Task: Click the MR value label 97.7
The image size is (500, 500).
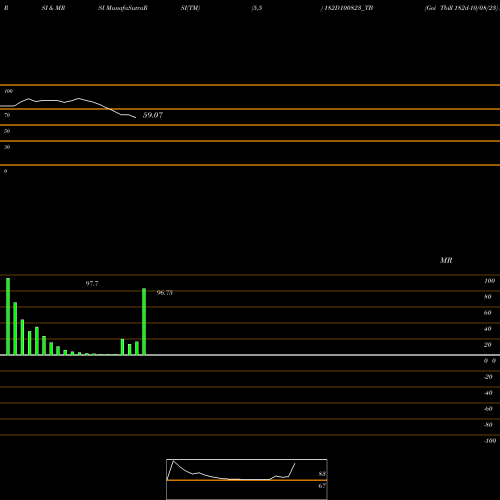Action: pyautogui.click(x=92, y=284)
